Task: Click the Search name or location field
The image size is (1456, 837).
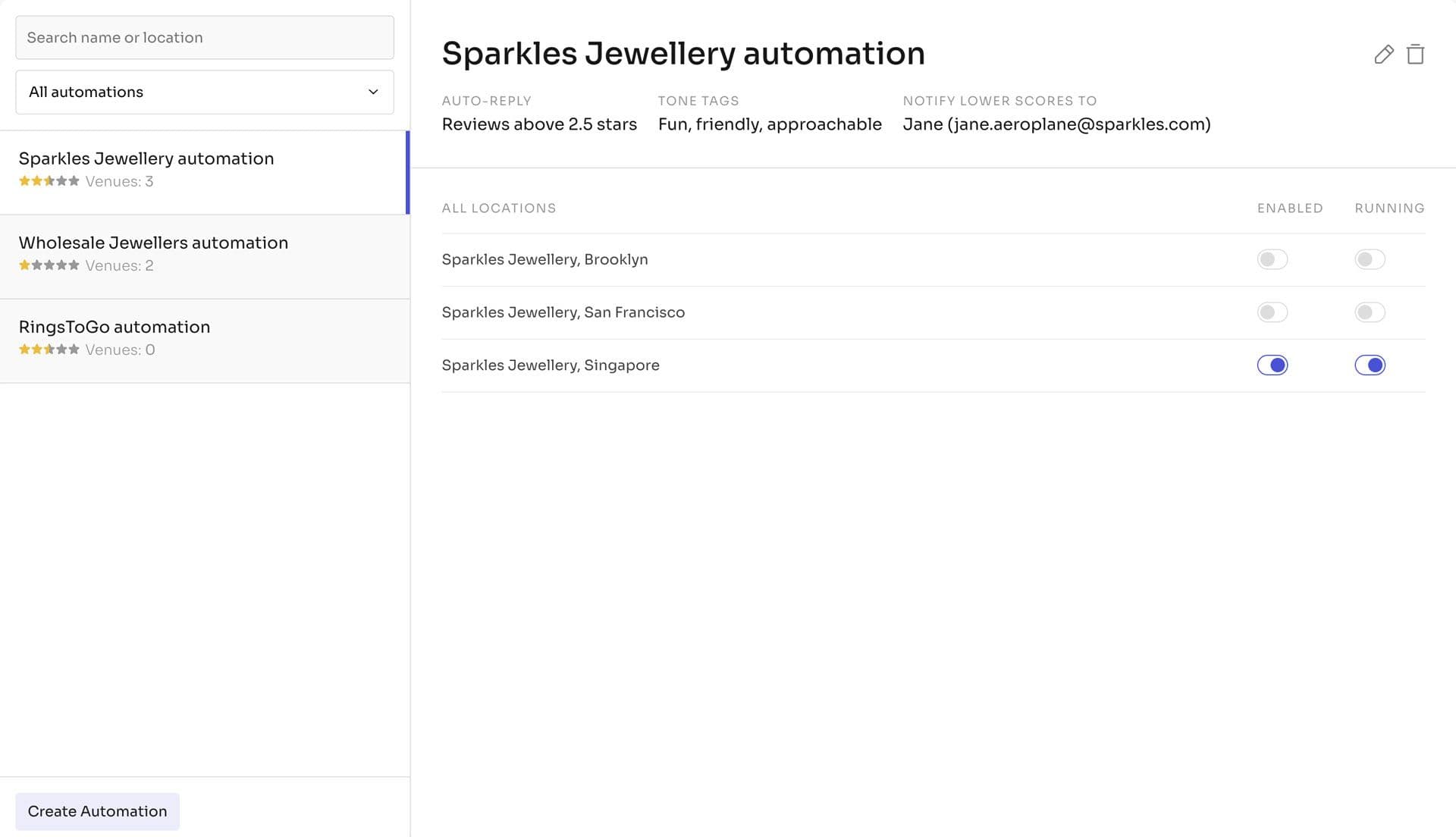Action: [204, 38]
